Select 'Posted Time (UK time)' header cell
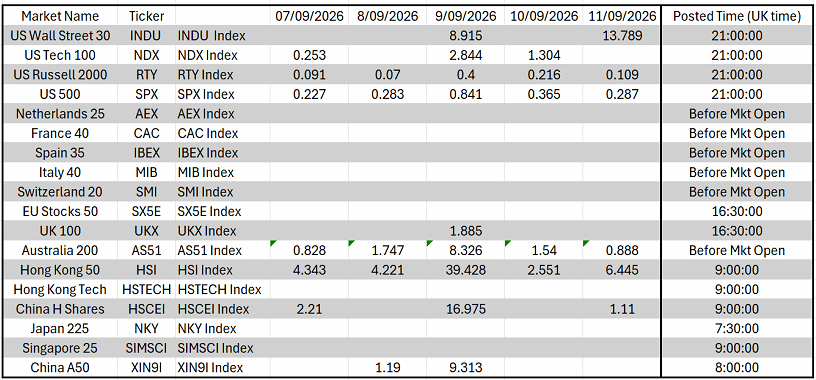816x380 pixels. 736,16
